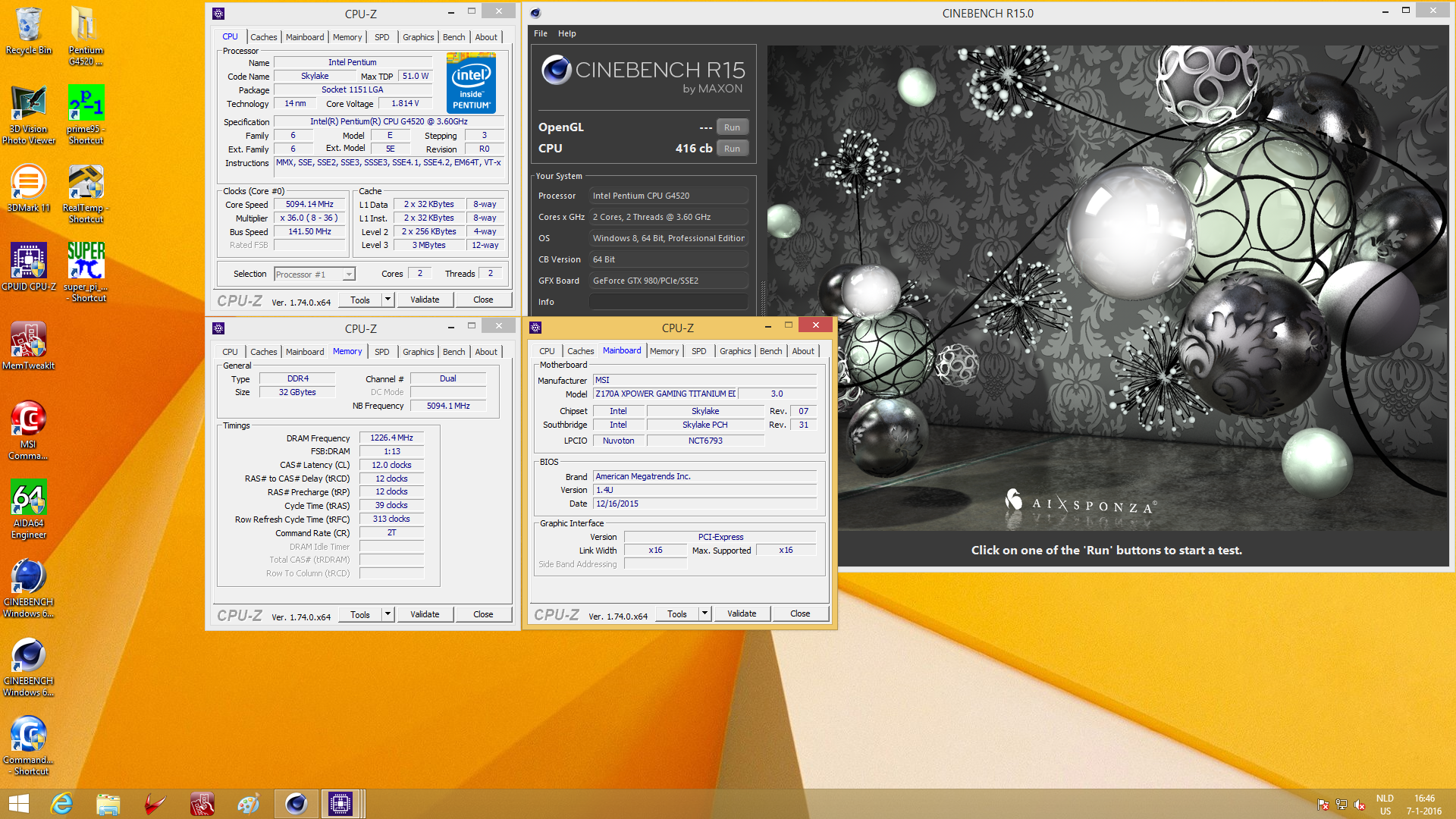1456x819 pixels.
Task: Open 3DMark 11 desktop icon
Action: [28, 188]
